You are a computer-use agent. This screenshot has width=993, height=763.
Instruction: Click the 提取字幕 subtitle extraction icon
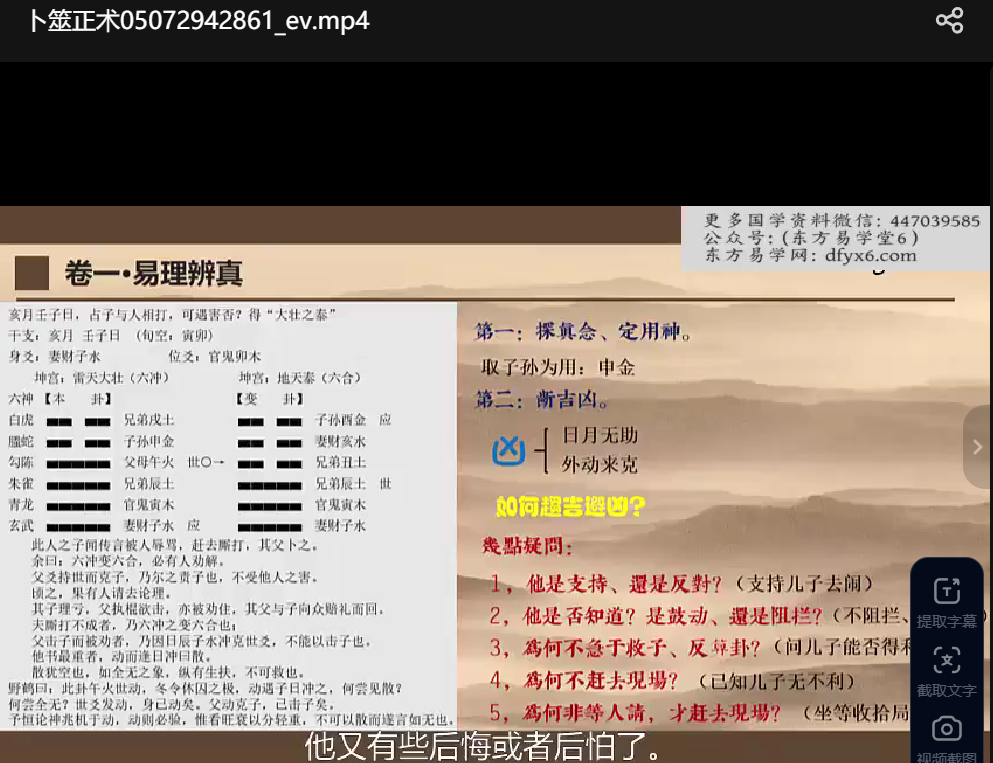pos(946,591)
